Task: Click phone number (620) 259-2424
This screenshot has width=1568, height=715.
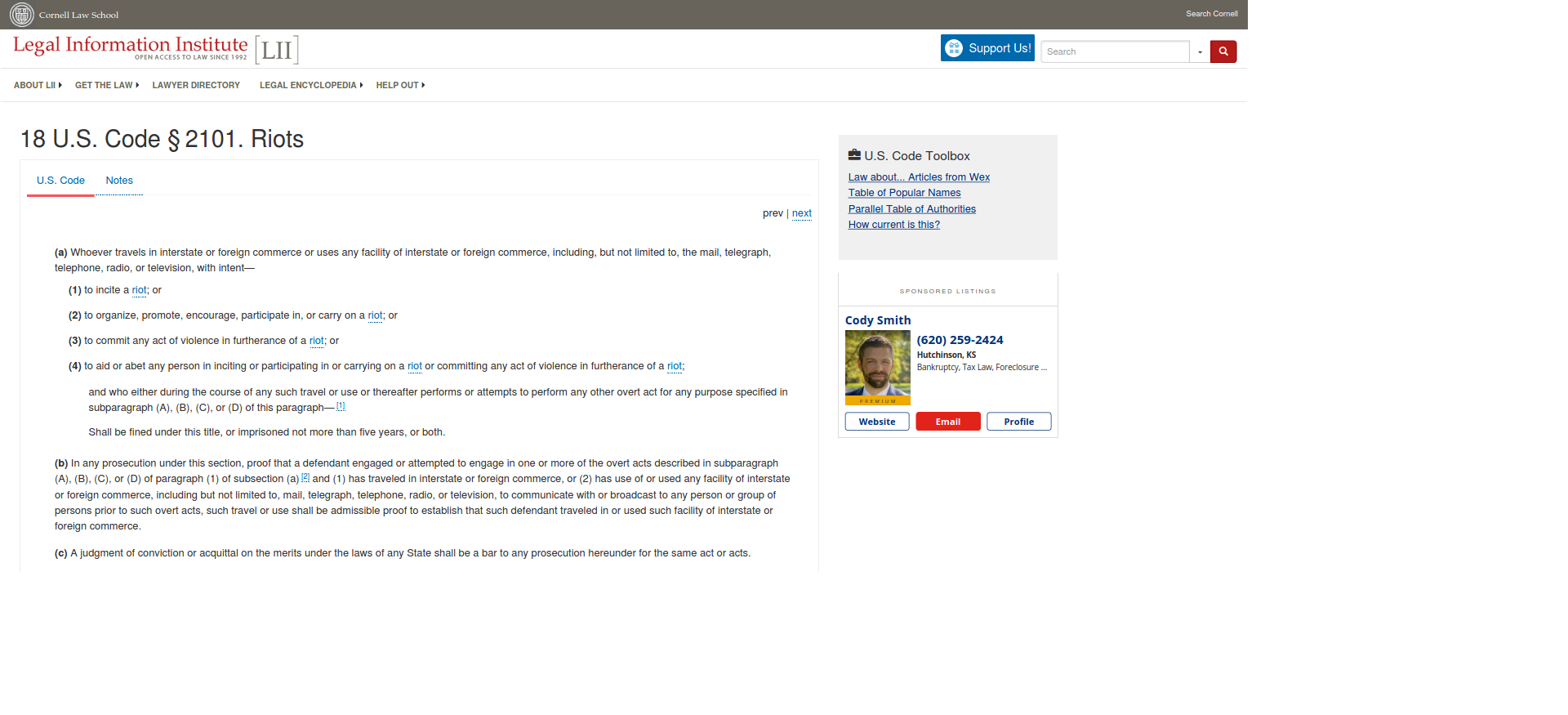Action: pyautogui.click(x=960, y=340)
